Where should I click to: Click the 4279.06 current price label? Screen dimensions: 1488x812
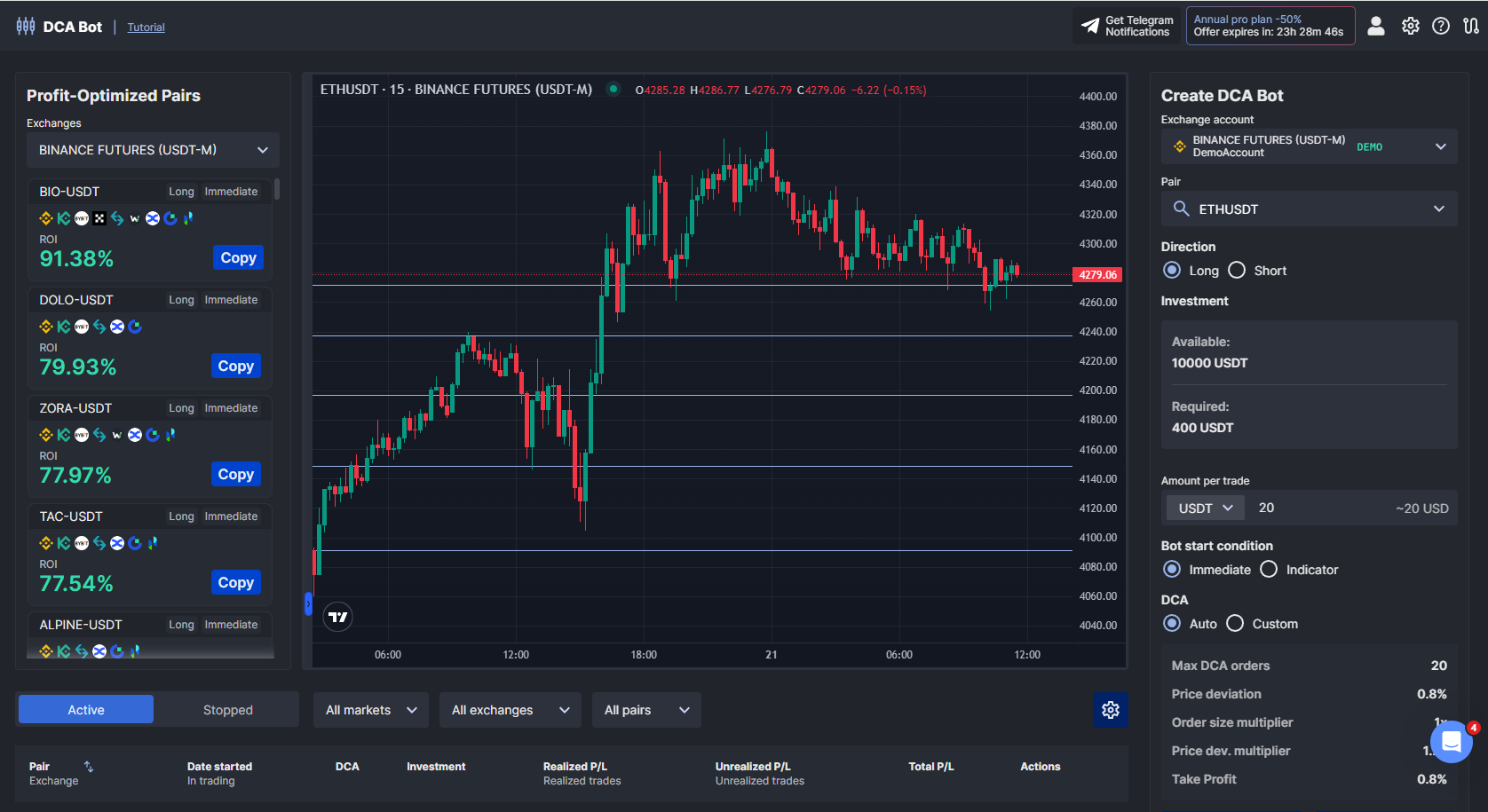pos(1098,275)
